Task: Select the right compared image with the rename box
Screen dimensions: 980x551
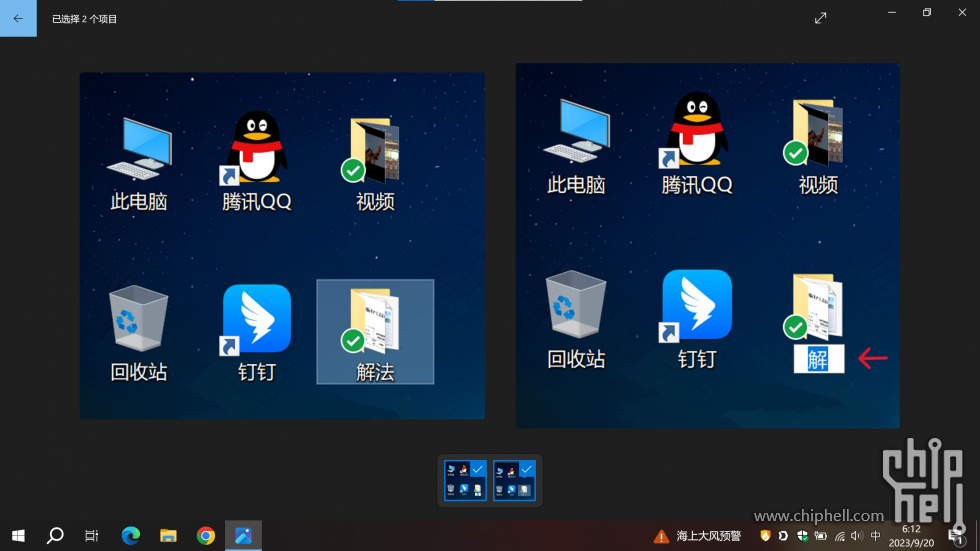Action: point(708,246)
